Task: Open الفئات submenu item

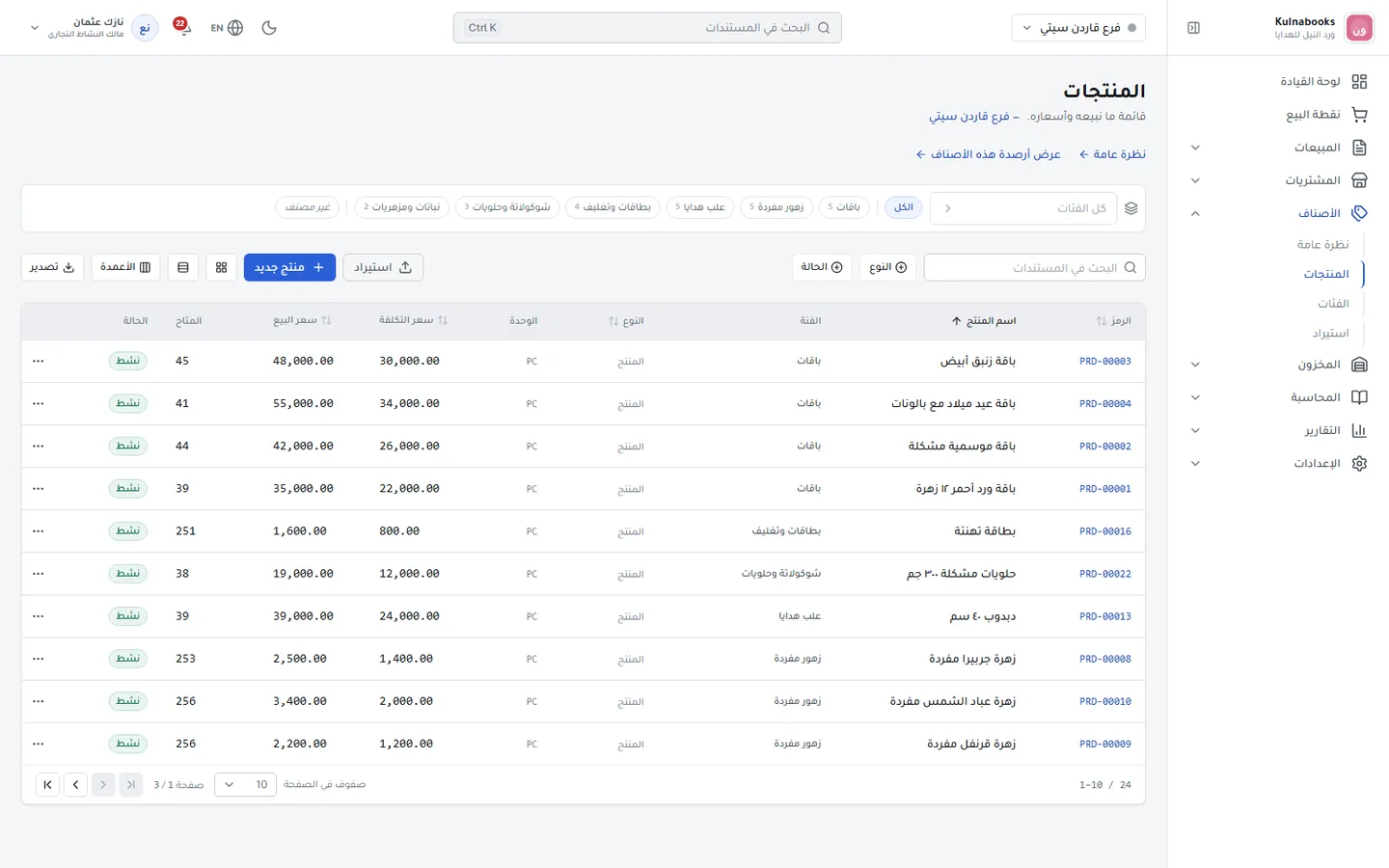Action: pyautogui.click(x=1333, y=304)
